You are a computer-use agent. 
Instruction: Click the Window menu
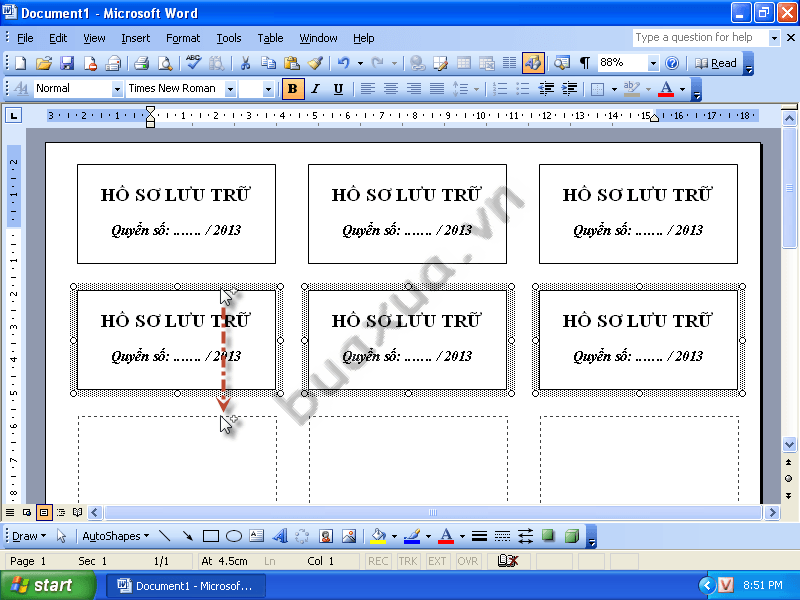318,38
